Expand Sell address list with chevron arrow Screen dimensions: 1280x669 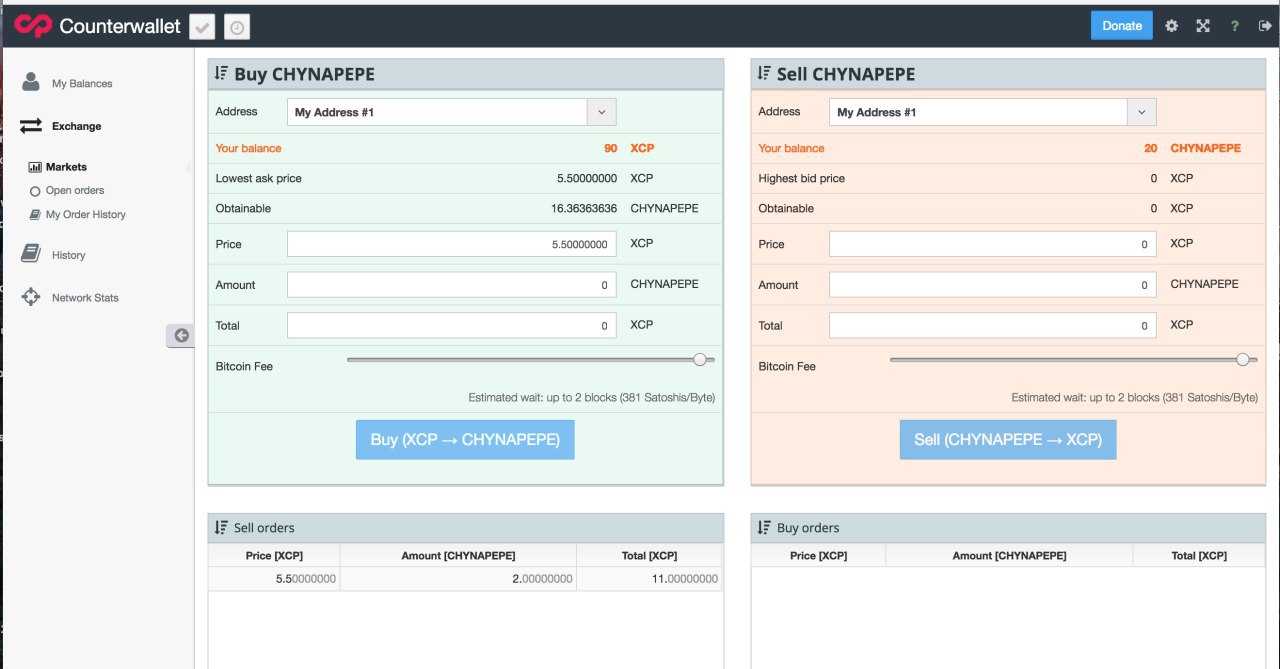point(1142,112)
